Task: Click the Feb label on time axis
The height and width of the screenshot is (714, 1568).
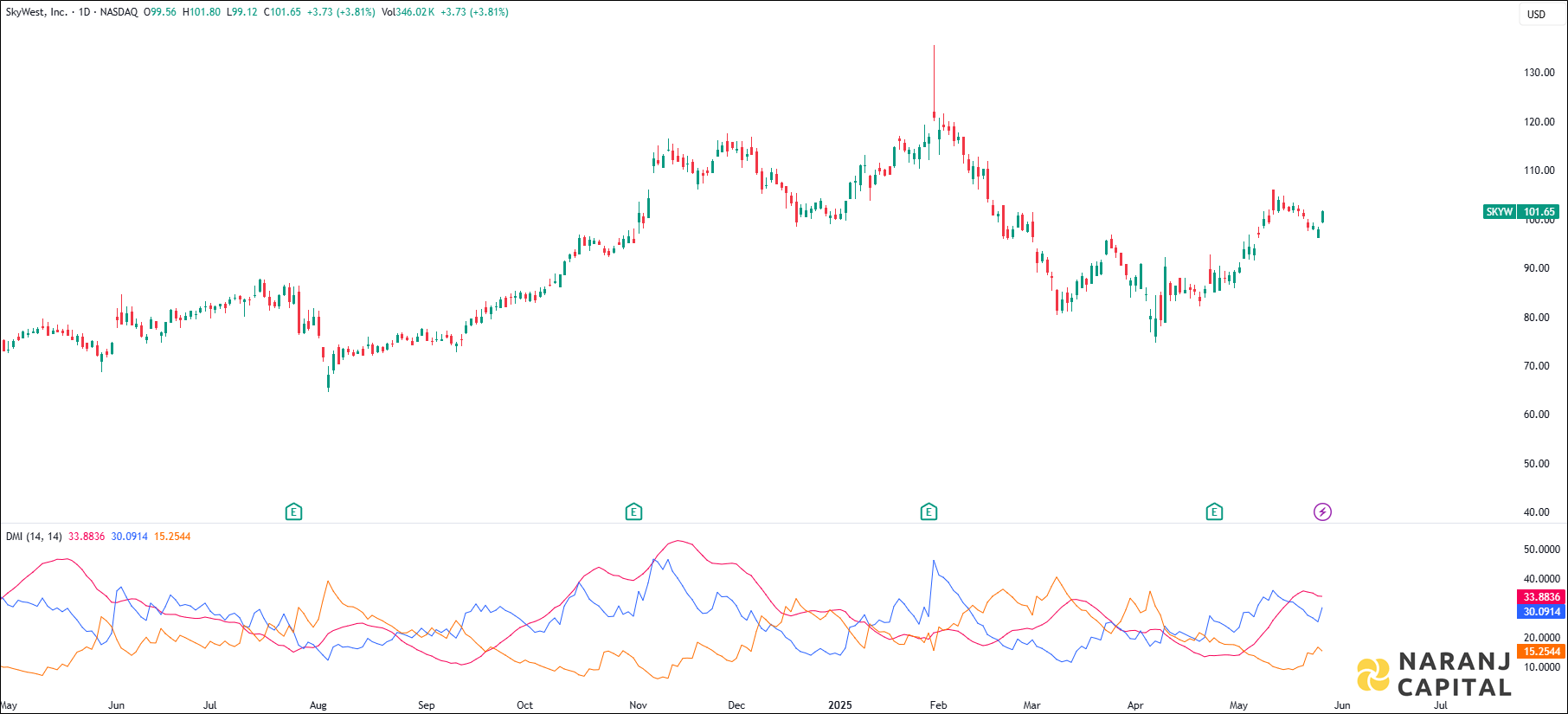Action: click(938, 705)
